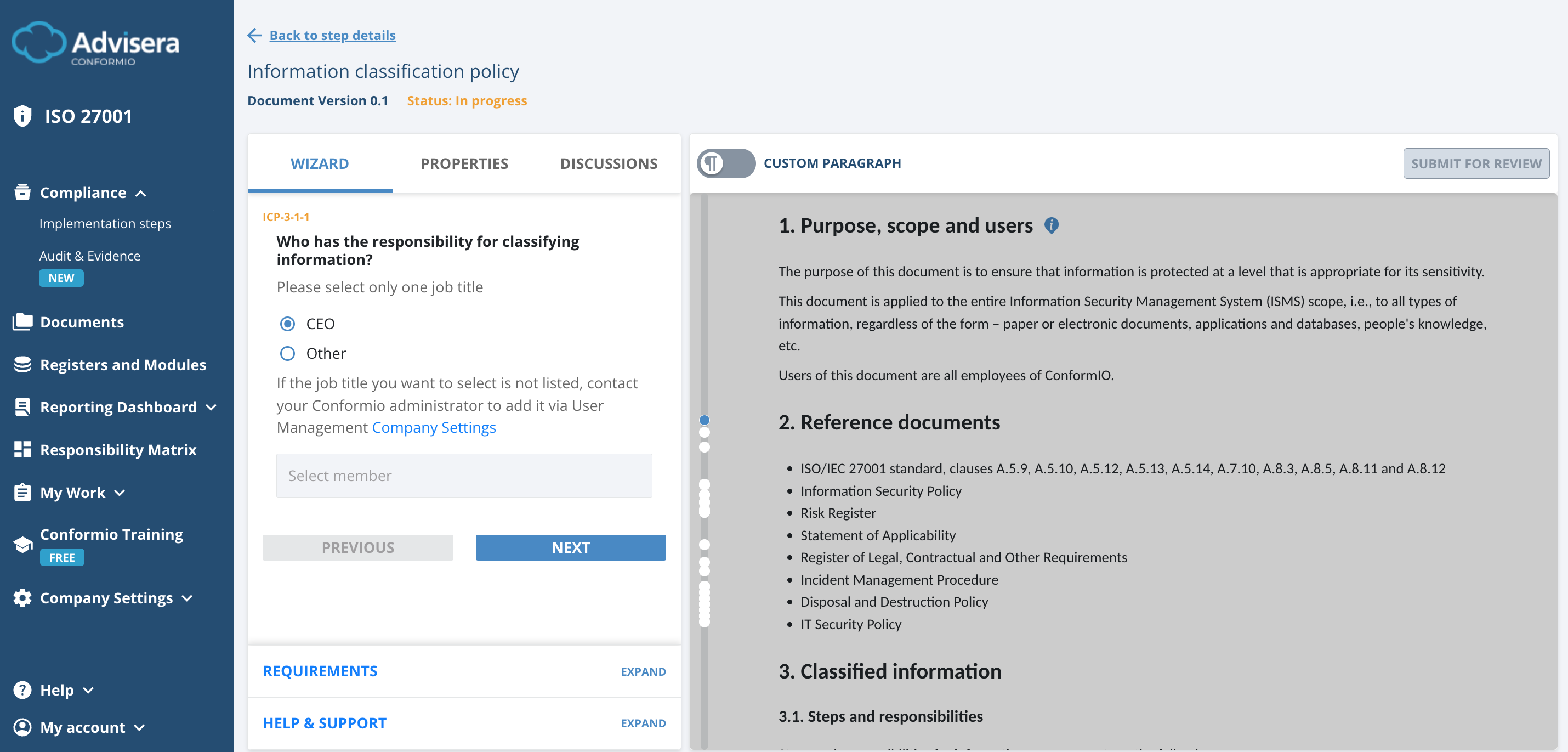The width and height of the screenshot is (1568, 752).
Task: Click the Responsibility Matrix grid icon
Action: pos(22,449)
